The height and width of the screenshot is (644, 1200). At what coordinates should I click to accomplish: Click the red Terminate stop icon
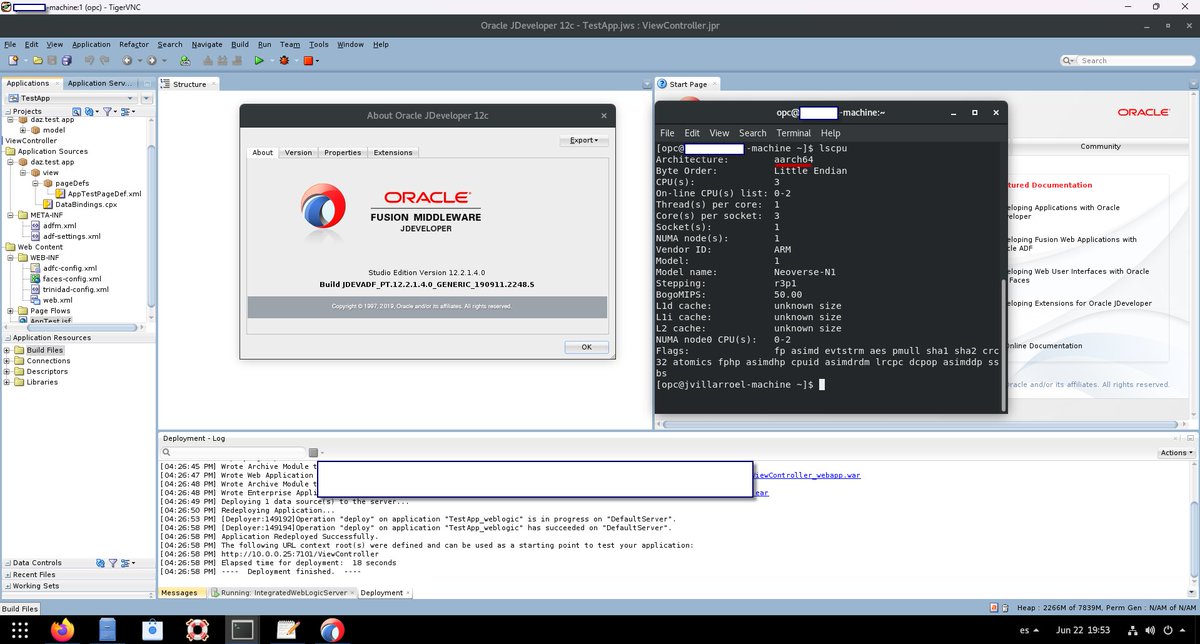(308, 61)
